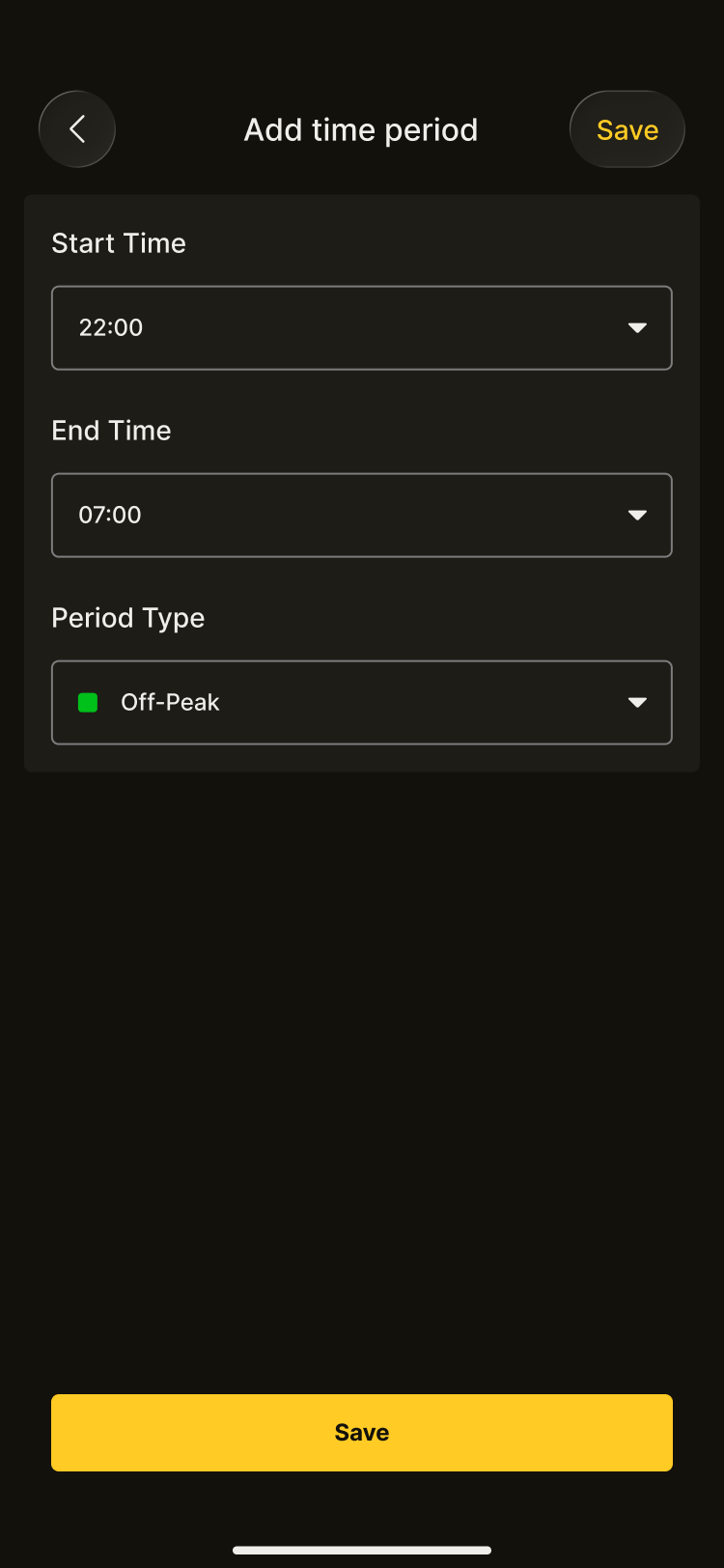Image resolution: width=724 pixels, height=1568 pixels.
Task: Click the middle of the End Time field
Action: click(362, 516)
